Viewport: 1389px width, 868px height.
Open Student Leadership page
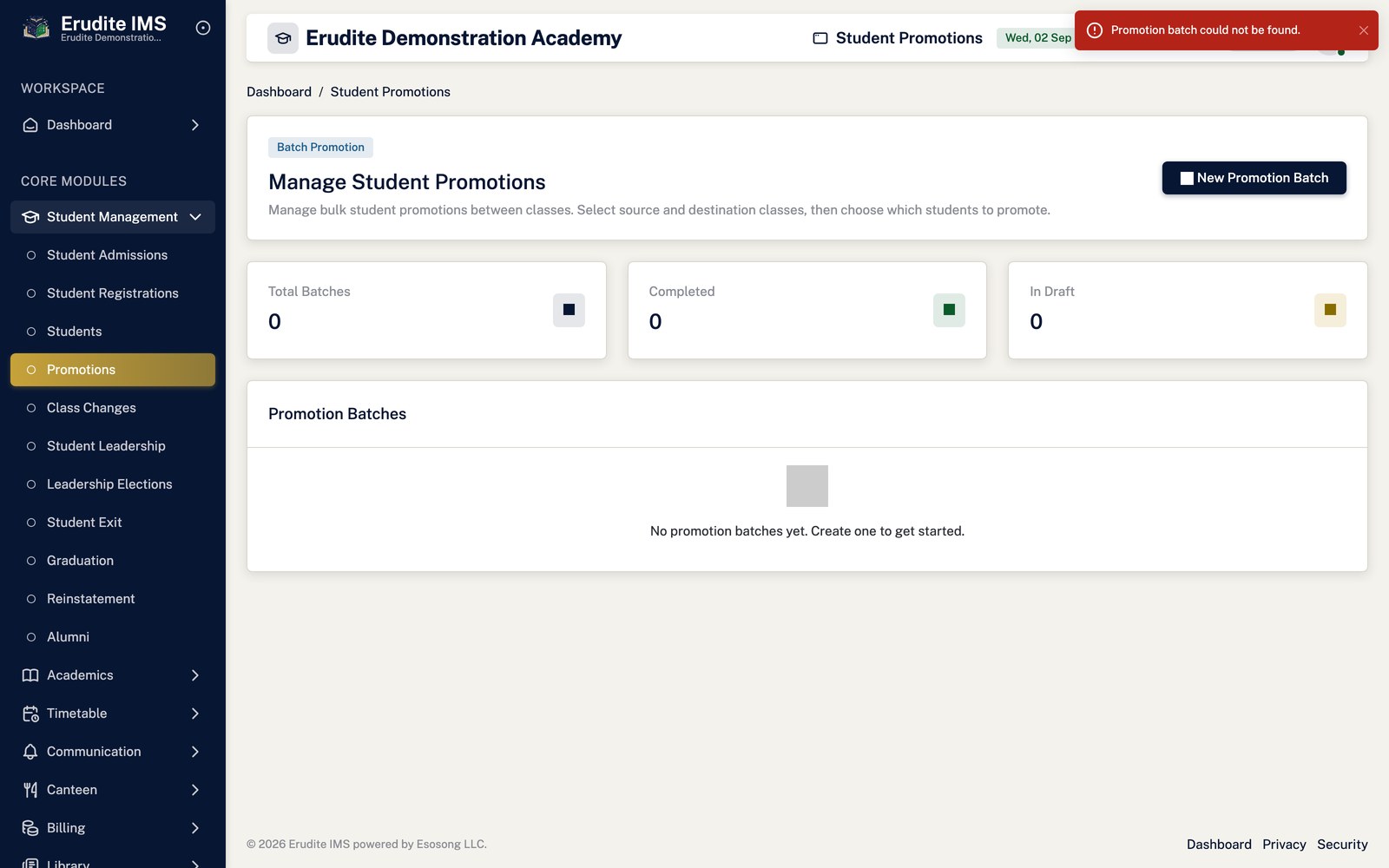tap(113, 446)
